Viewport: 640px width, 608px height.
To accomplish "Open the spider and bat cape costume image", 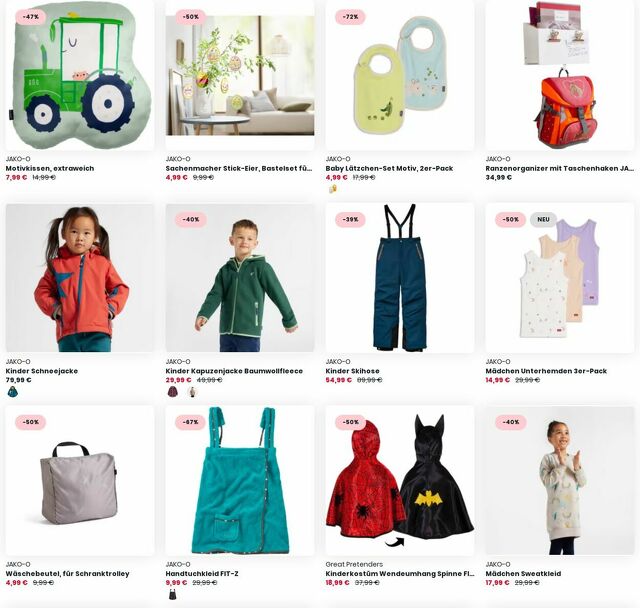I will click(400, 480).
